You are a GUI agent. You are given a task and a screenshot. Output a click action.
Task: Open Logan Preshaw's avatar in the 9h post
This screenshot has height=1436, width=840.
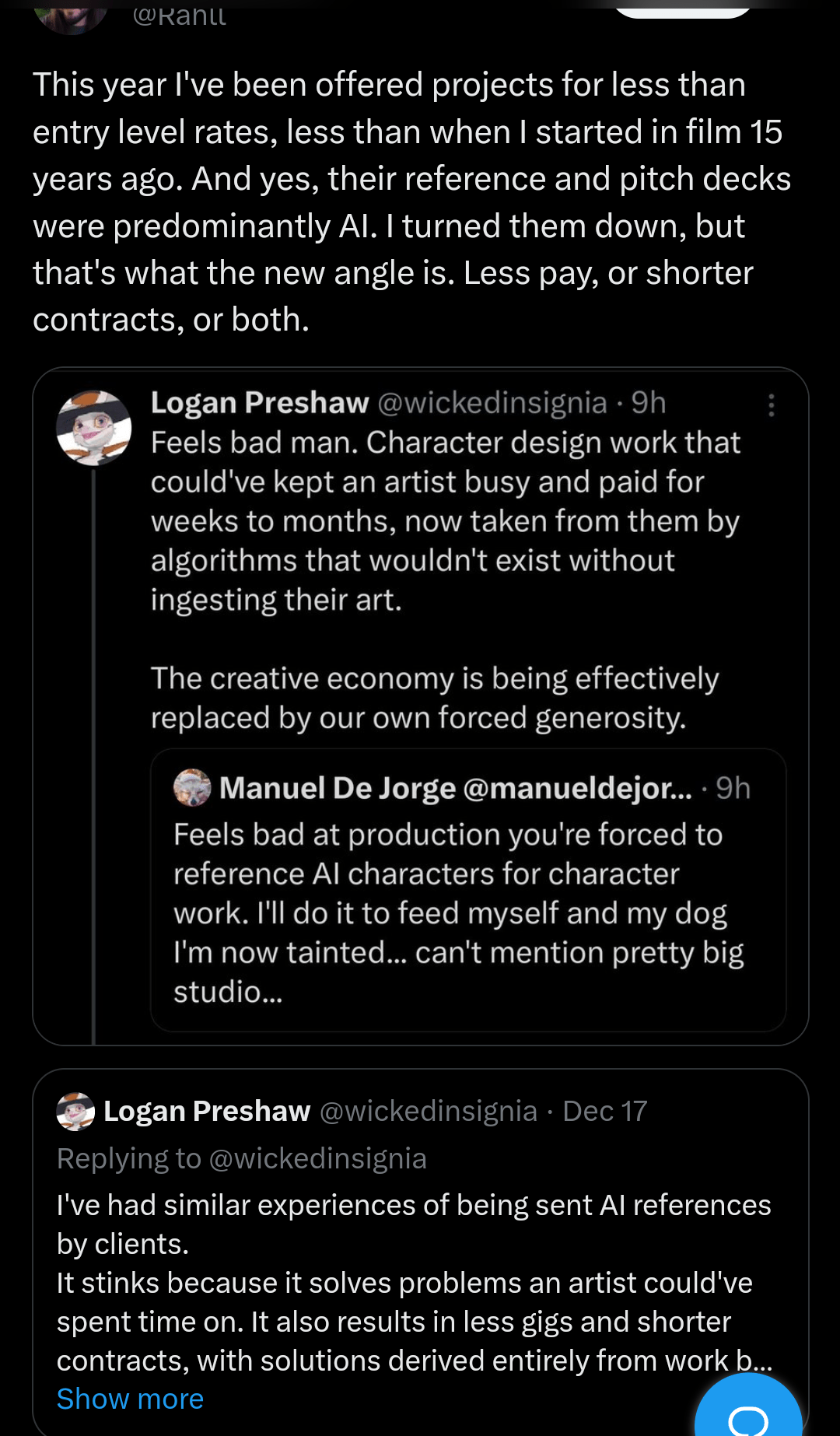94,428
